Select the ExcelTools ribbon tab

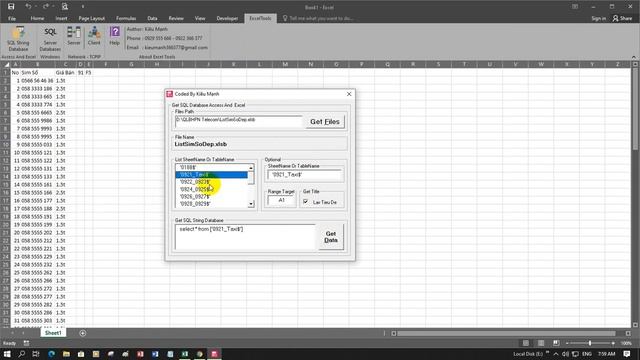(260, 18)
